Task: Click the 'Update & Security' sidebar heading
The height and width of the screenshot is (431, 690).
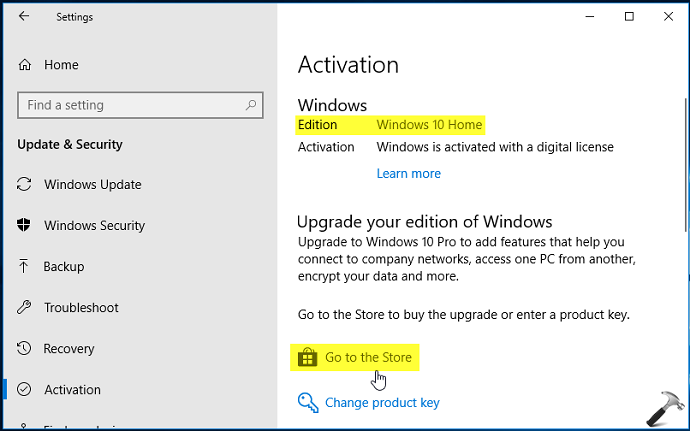Action: [70, 144]
